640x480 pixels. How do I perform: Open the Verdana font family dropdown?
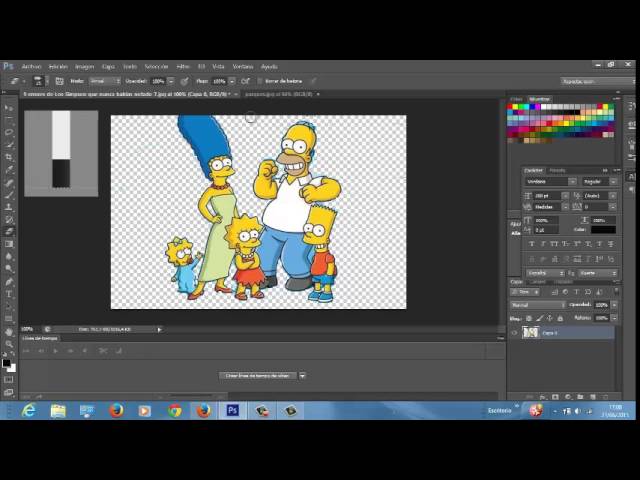pyautogui.click(x=572, y=182)
